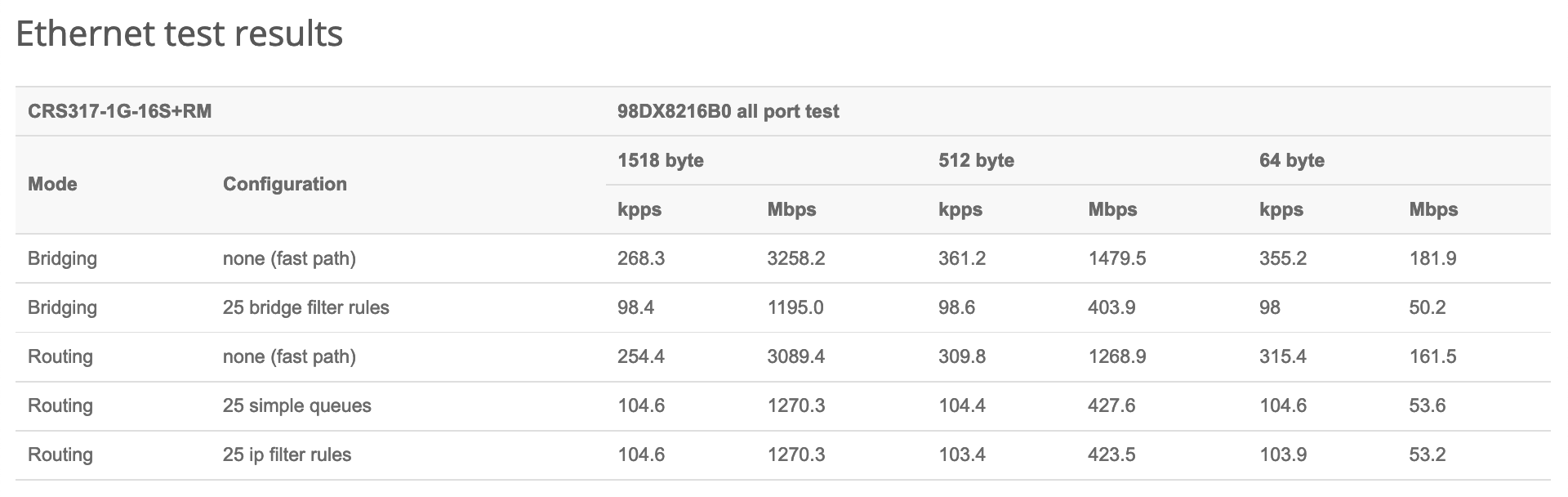Viewport: 1568px width, 497px height.
Task: Select the '25 bridge filter rules' cell
Action: coord(305,308)
